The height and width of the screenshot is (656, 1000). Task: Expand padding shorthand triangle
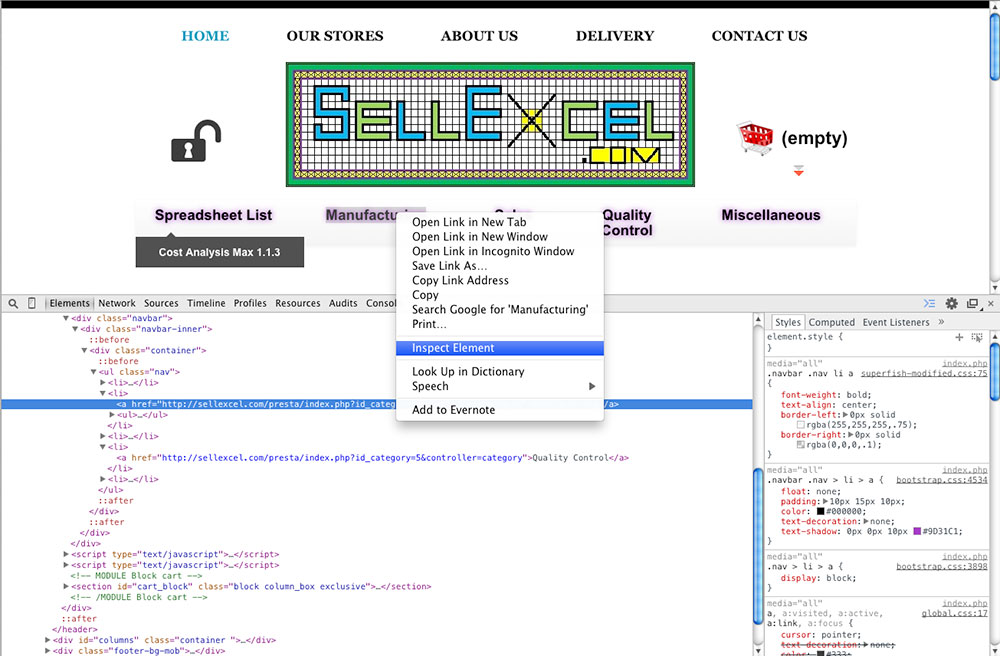pos(826,502)
